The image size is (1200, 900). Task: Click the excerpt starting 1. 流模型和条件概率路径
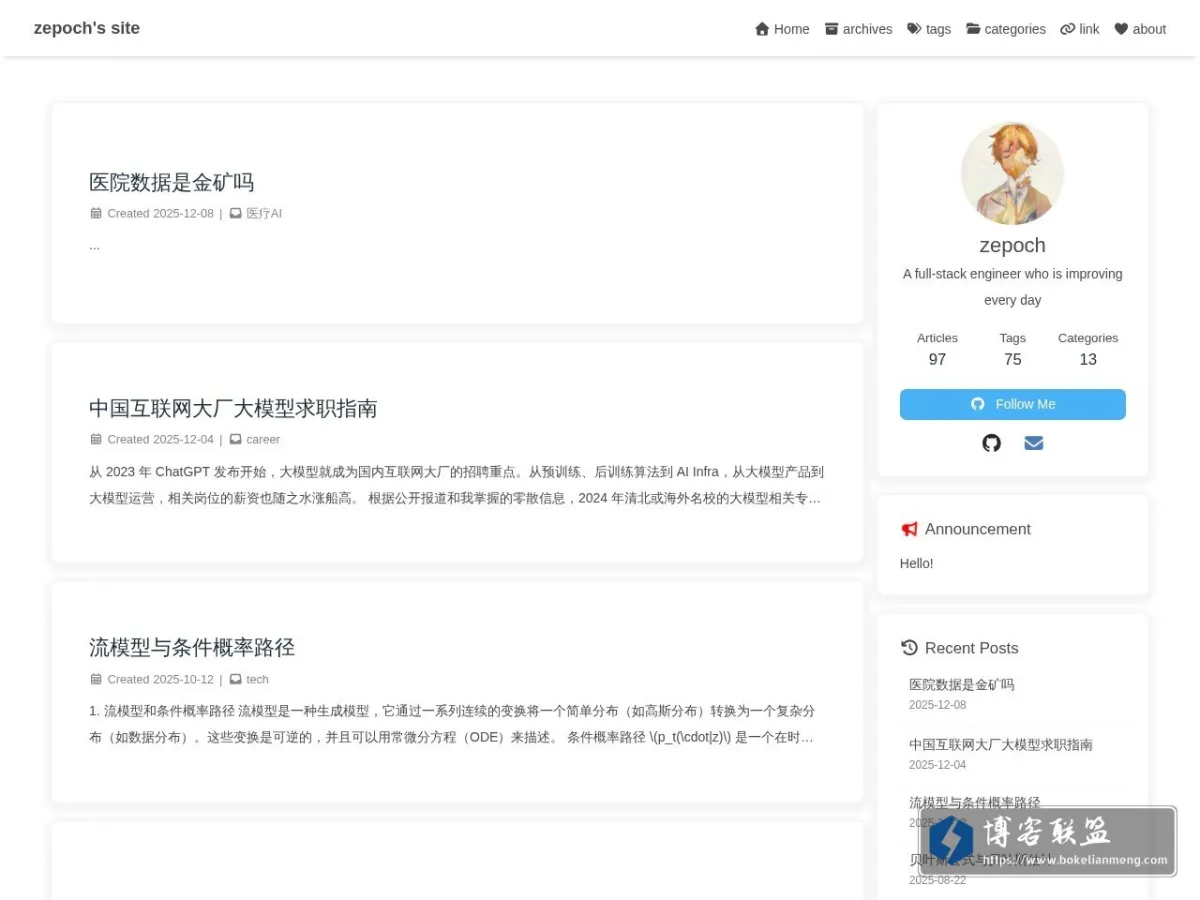pyautogui.click(x=452, y=724)
